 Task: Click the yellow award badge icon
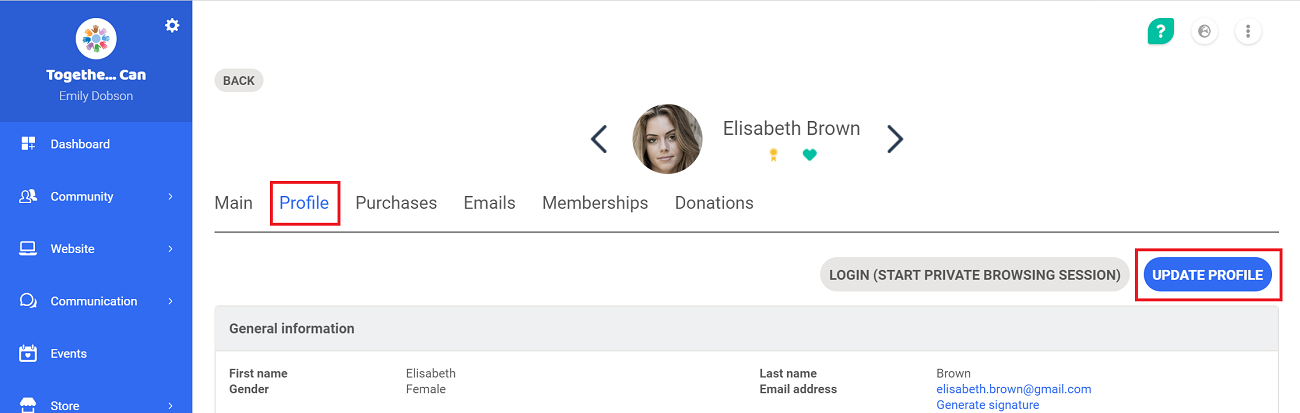pyautogui.click(x=773, y=155)
